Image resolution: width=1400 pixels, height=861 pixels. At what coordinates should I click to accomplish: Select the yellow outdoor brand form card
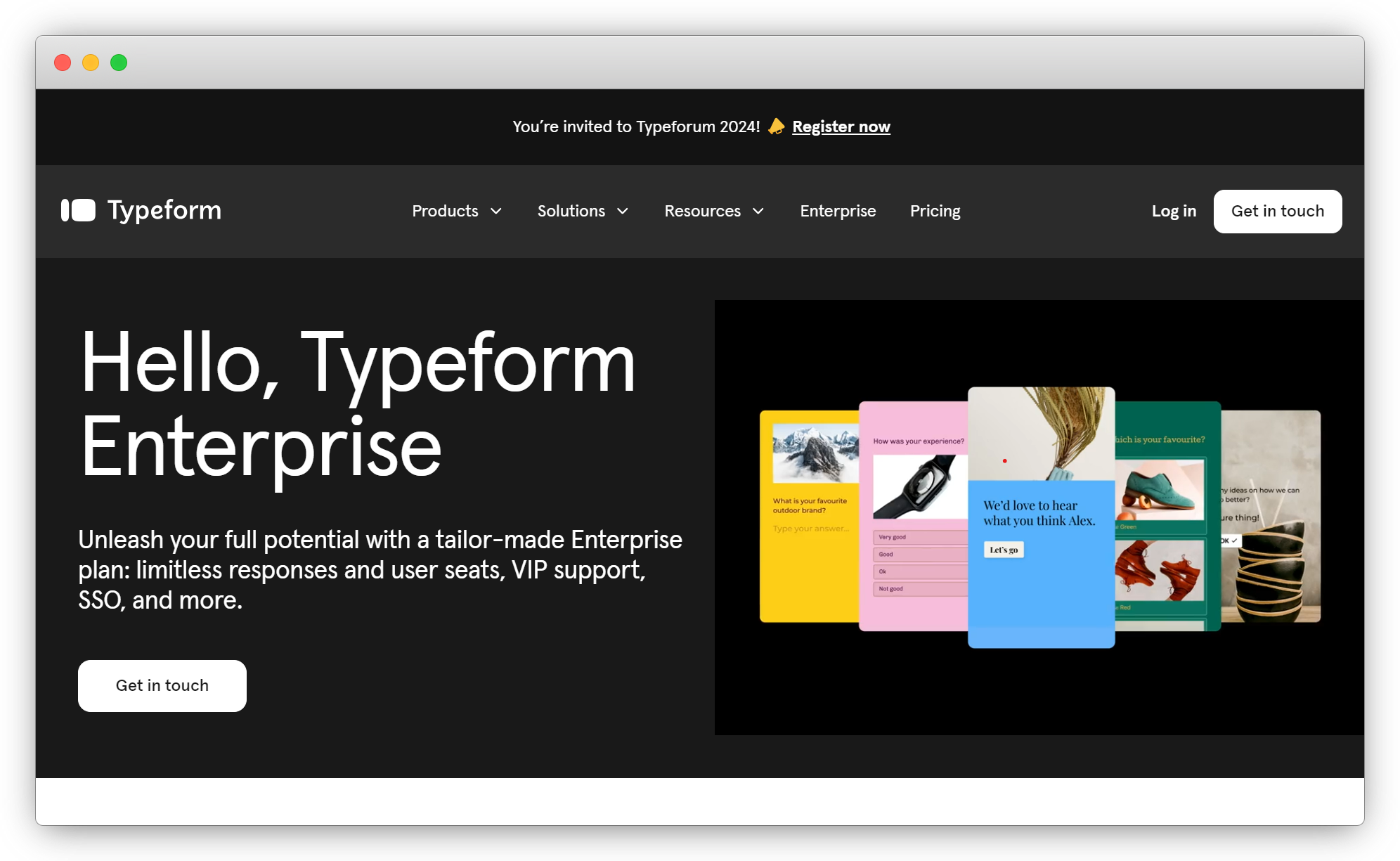[810, 516]
